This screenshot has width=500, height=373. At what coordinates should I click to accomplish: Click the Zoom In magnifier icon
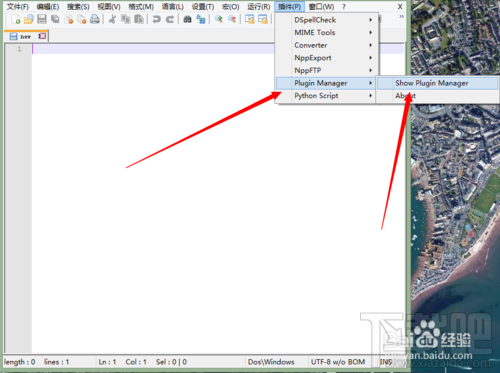point(219,19)
